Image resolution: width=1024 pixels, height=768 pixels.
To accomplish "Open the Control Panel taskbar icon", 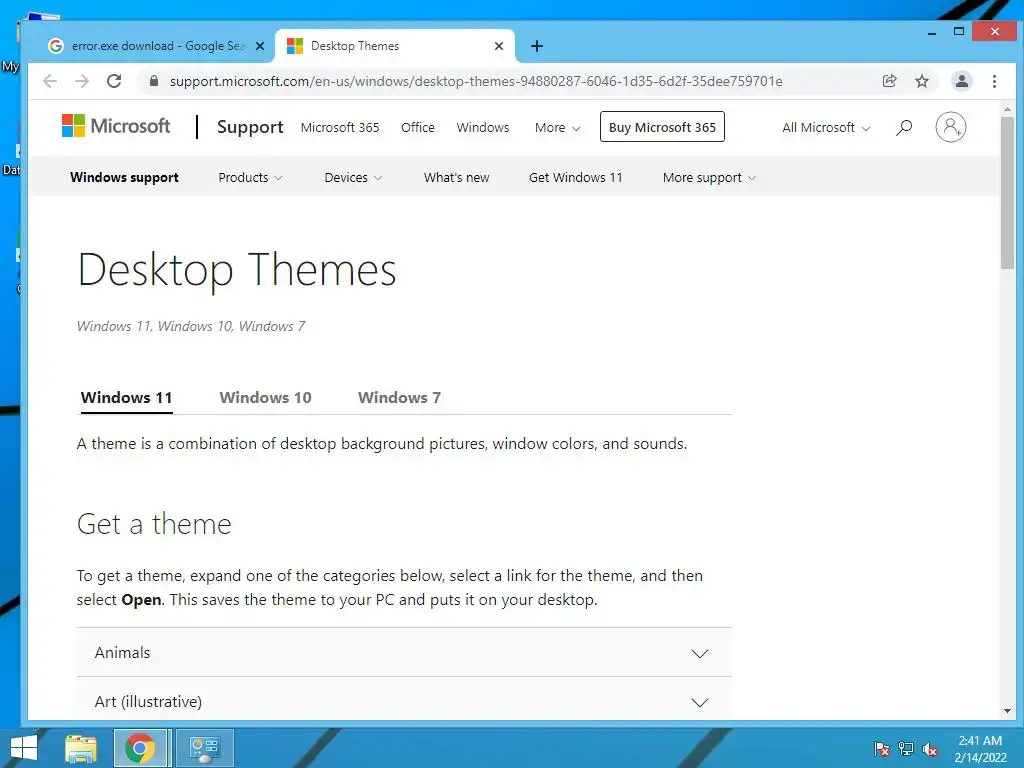I will point(204,748).
